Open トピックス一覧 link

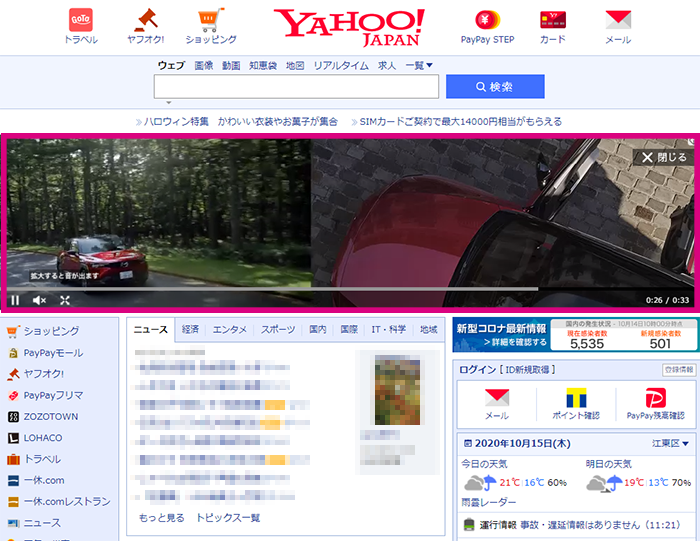228,518
